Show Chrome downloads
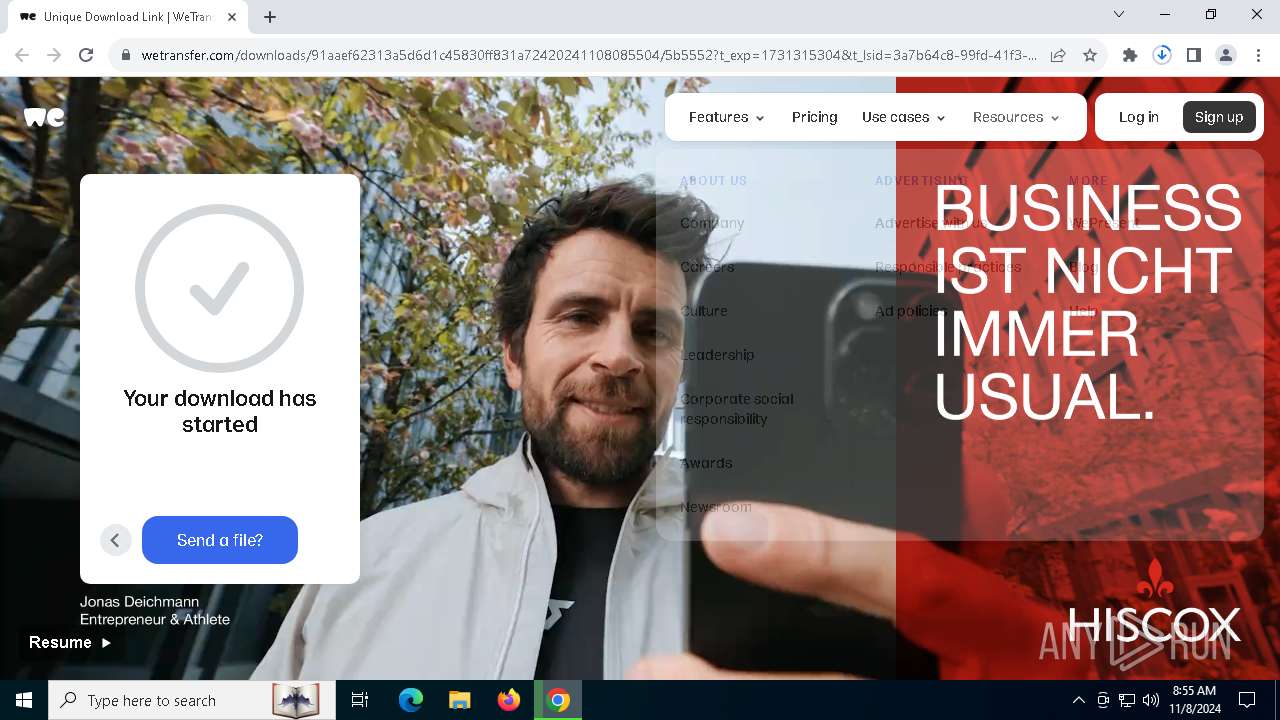The height and width of the screenshot is (720, 1280). (x=1162, y=56)
